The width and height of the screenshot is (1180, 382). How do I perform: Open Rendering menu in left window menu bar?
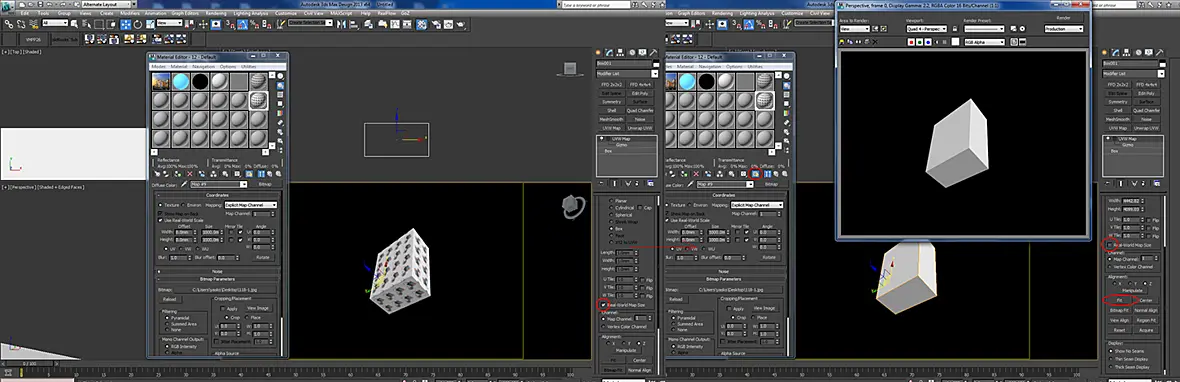(x=216, y=13)
